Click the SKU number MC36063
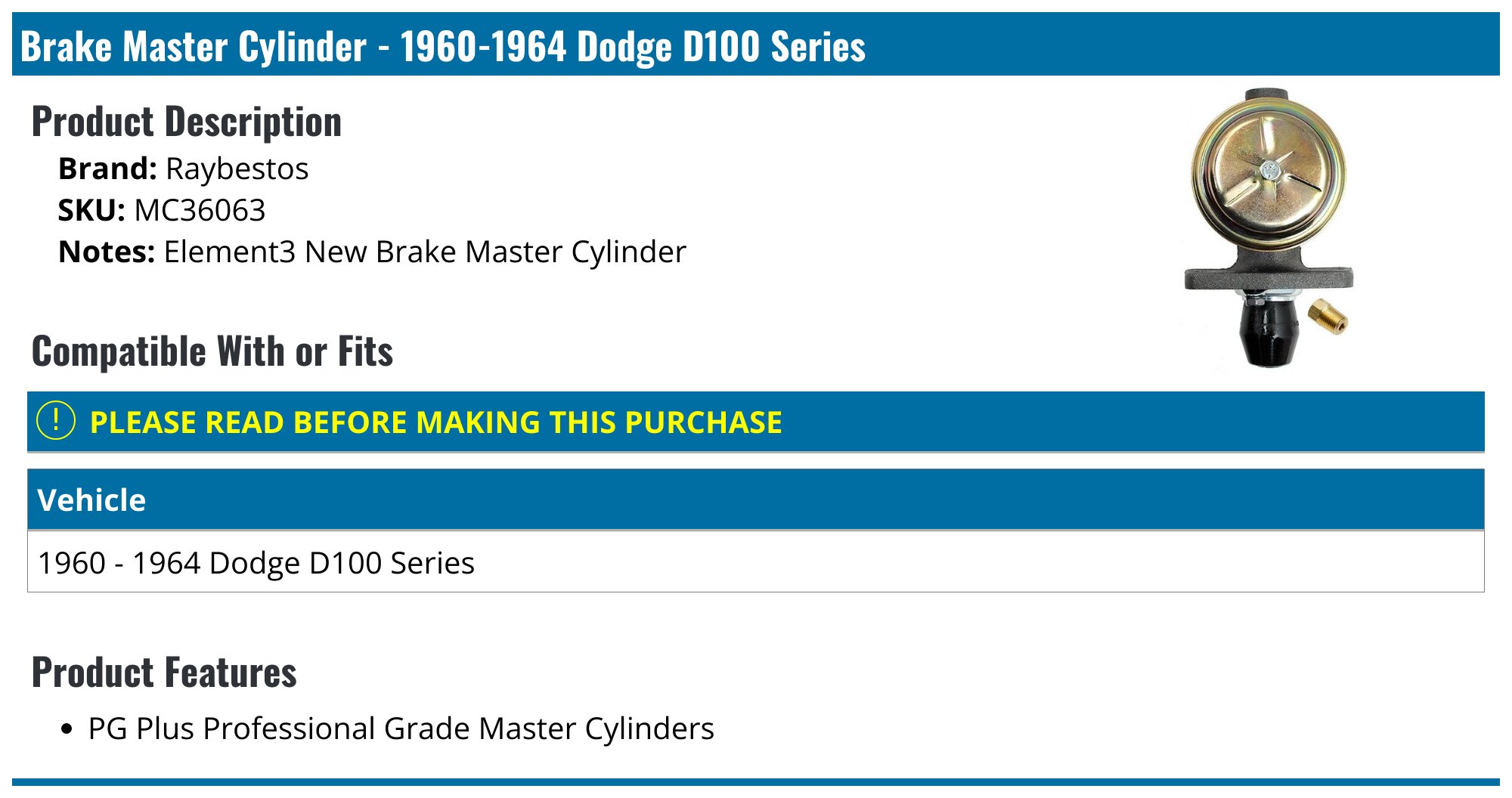The width and height of the screenshot is (1512, 798). pyautogui.click(x=200, y=211)
